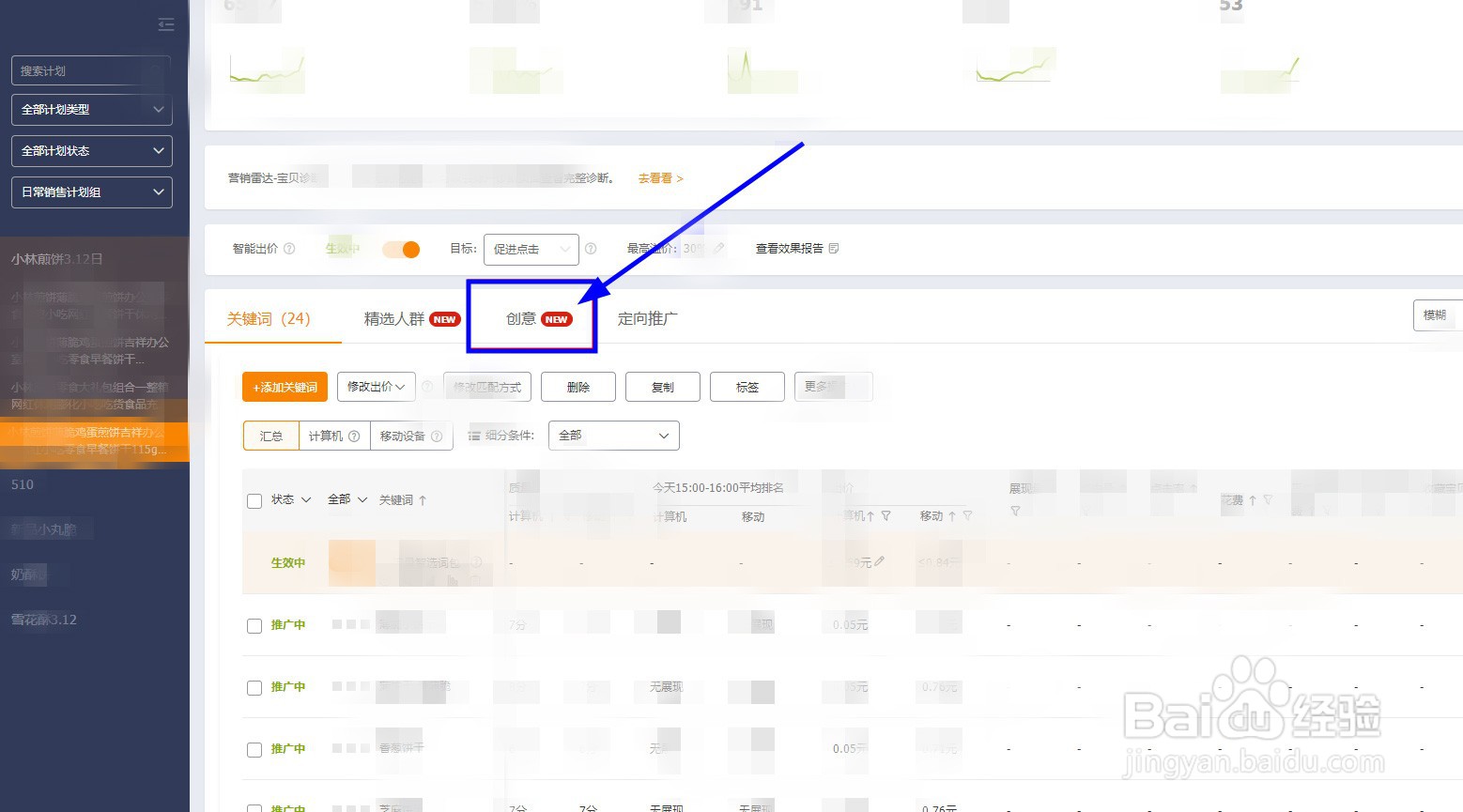Screen dimensions: 1463x812
Task: Switch to 精选人群 tab
Action: click(412, 319)
